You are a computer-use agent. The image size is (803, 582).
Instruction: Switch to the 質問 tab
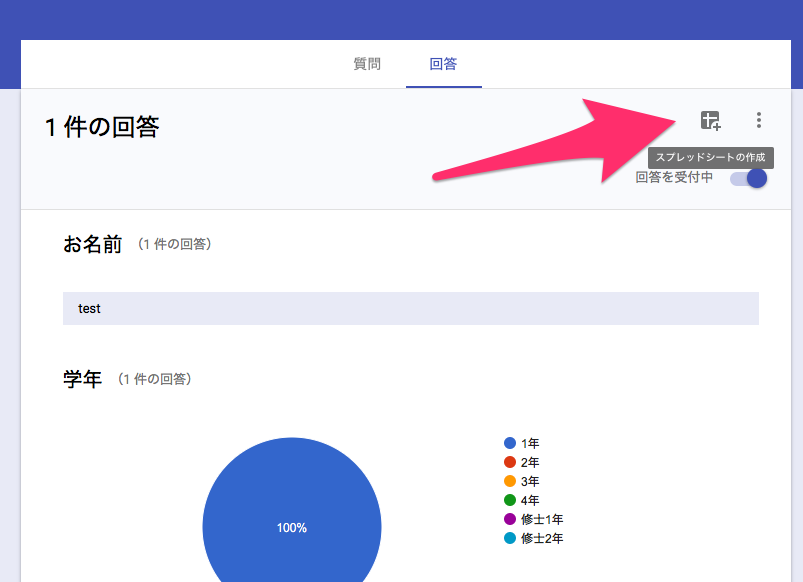click(366, 62)
